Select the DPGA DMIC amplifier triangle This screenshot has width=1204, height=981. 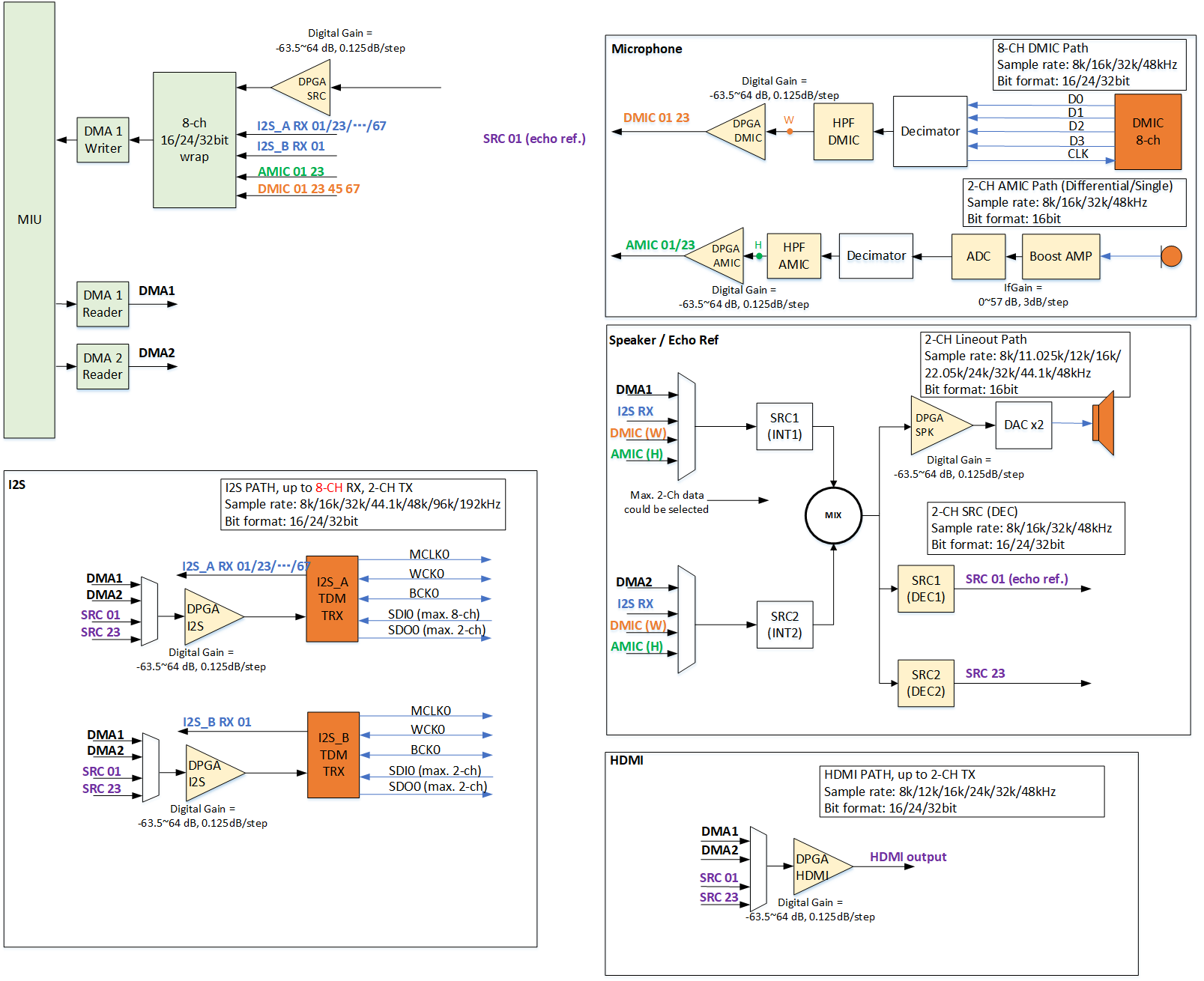(x=736, y=132)
